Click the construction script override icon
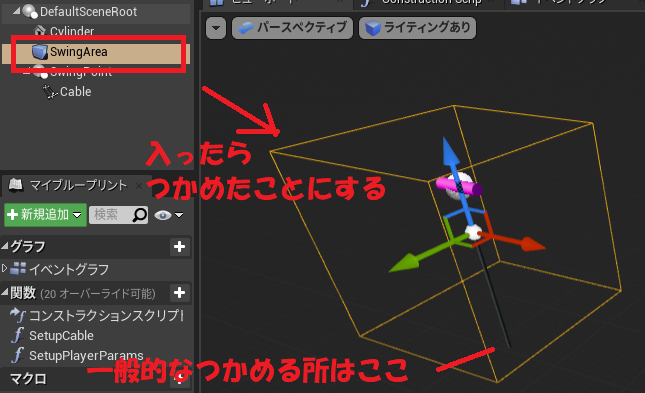Image resolution: width=645 pixels, height=393 pixels. coord(17,316)
